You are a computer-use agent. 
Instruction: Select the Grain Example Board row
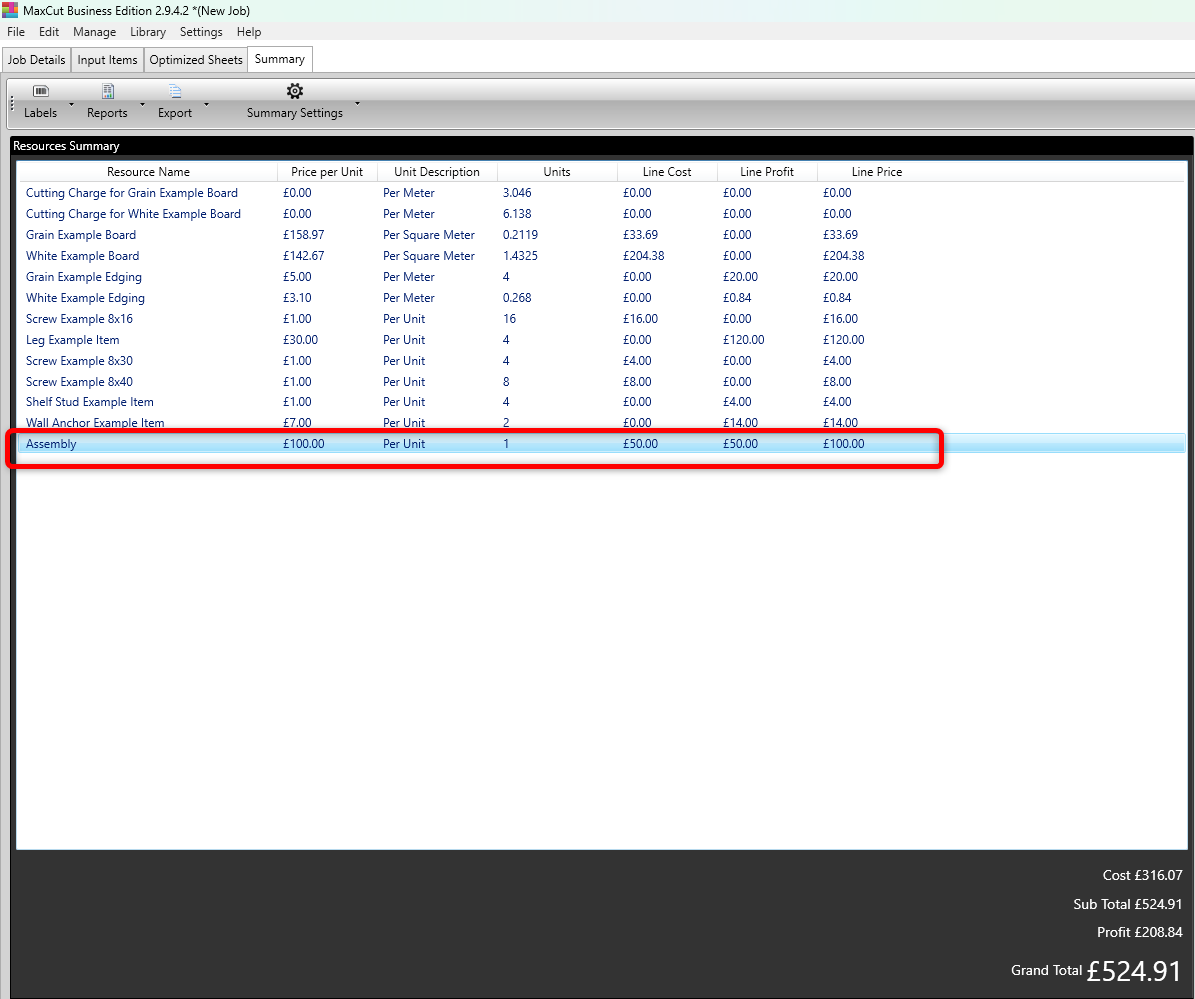[x=601, y=235]
